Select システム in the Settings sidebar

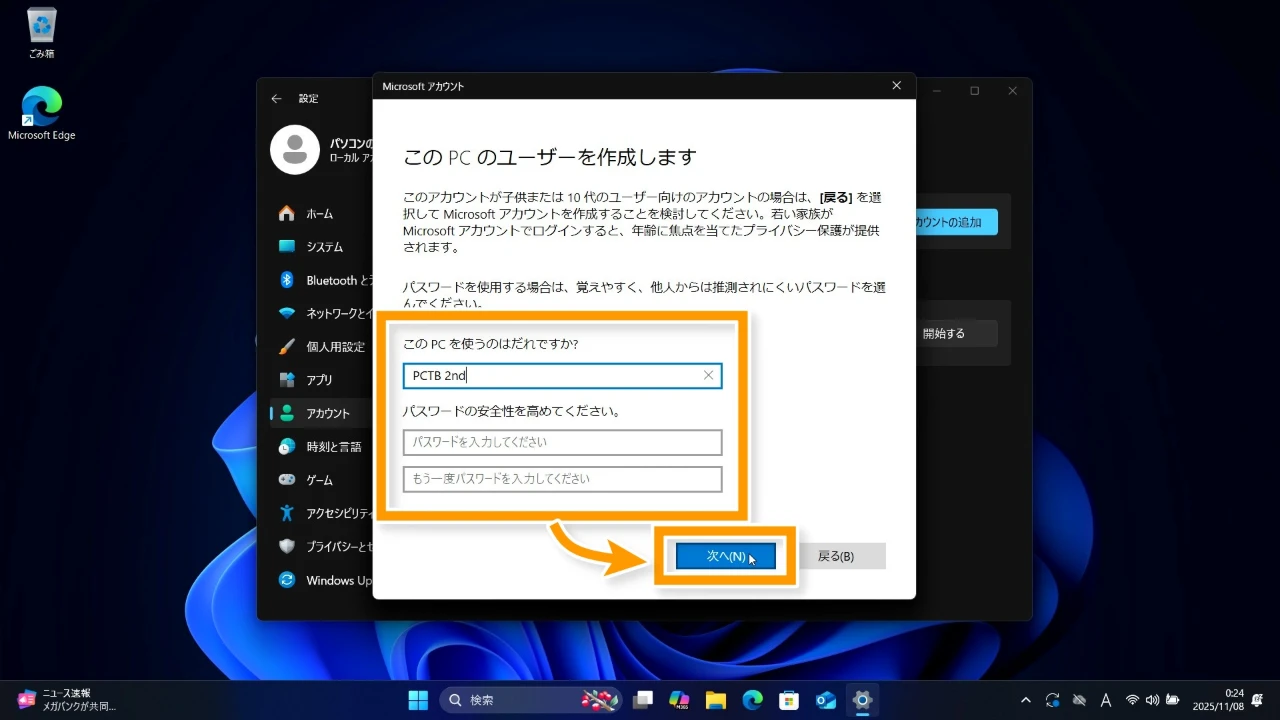pos(324,247)
